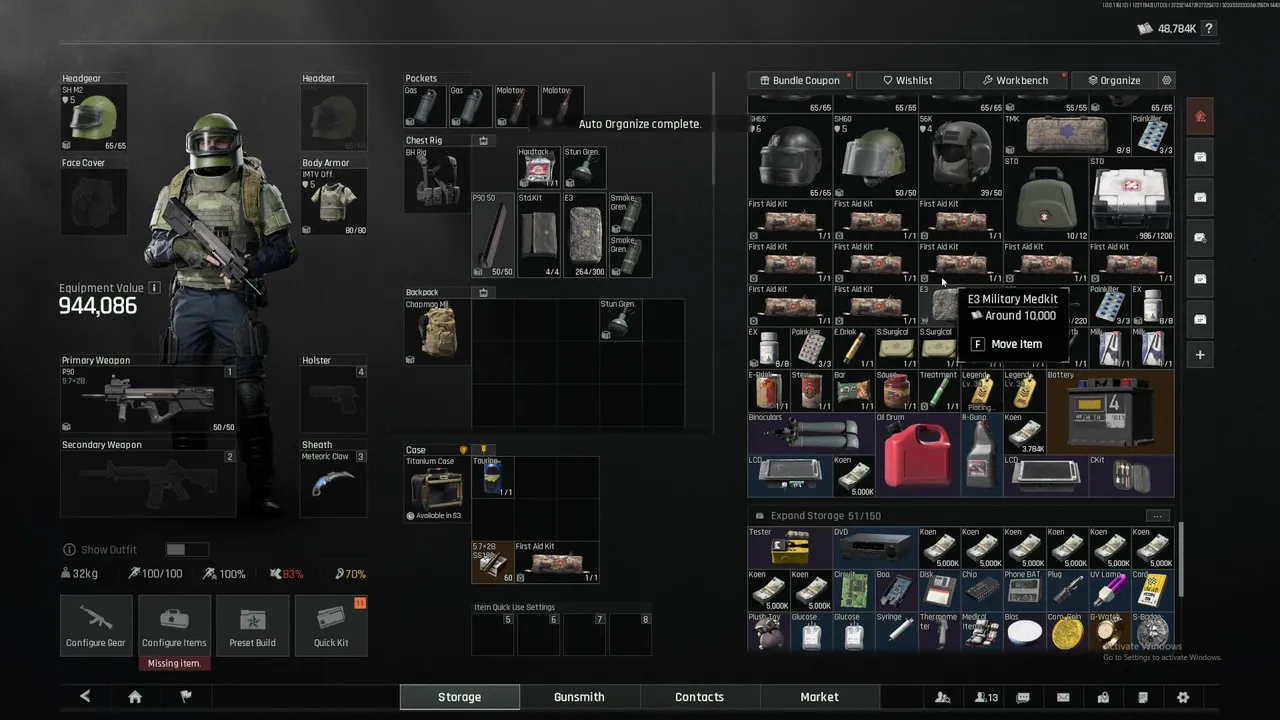Open organize settings gear icon
This screenshot has width=1280, height=720.
coord(1166,80)
